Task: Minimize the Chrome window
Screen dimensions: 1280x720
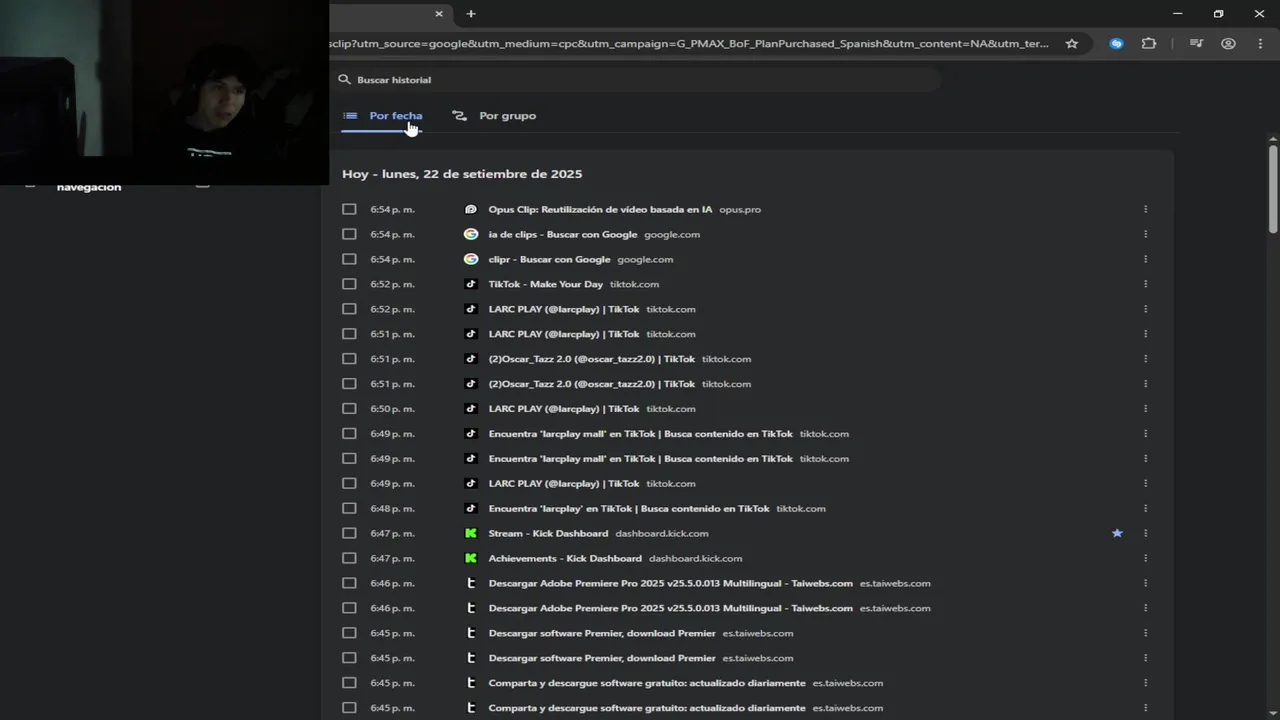Action: point(1177,14)
